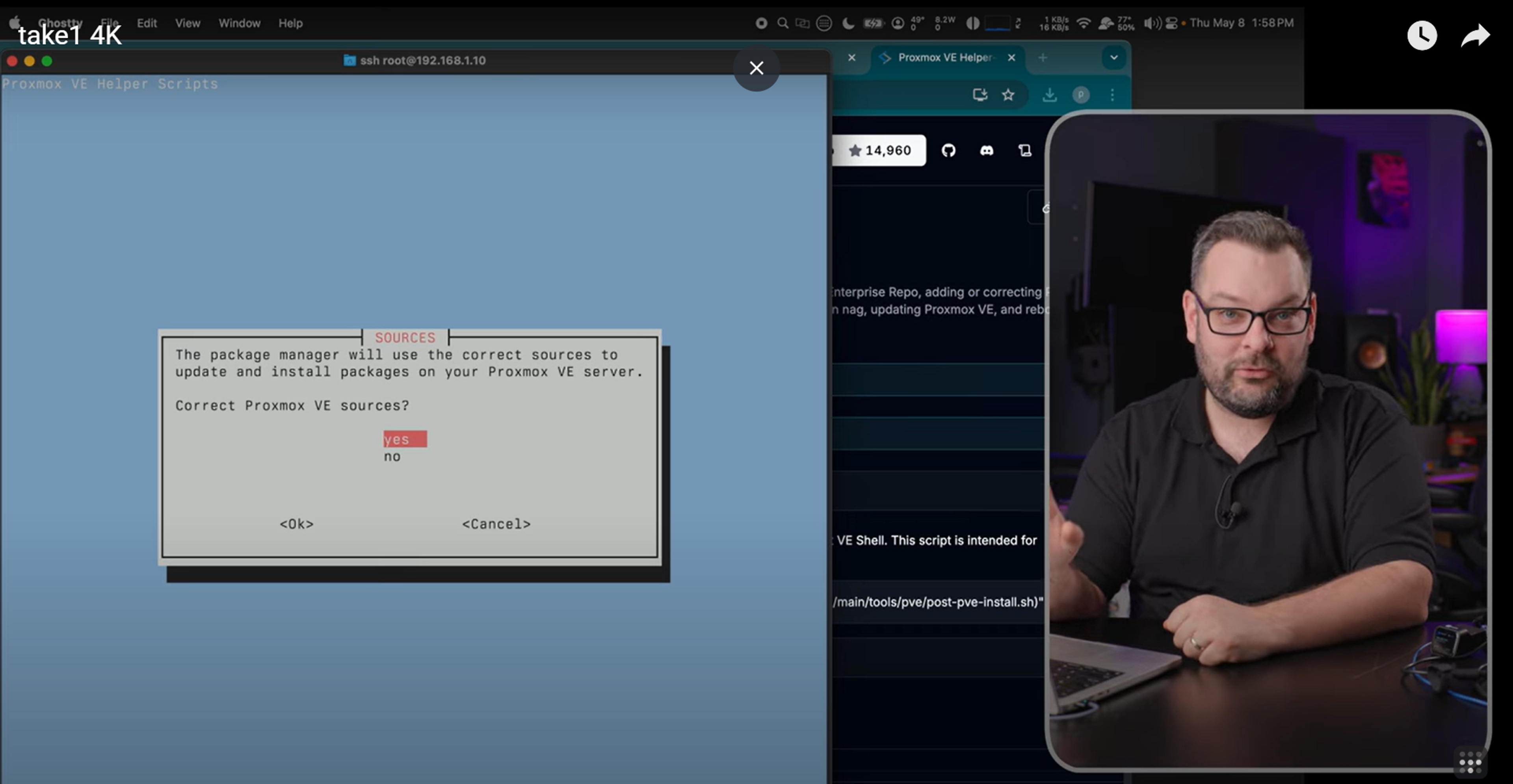
Task: Click the Share arrow icon
Action: coord(1475,36)
